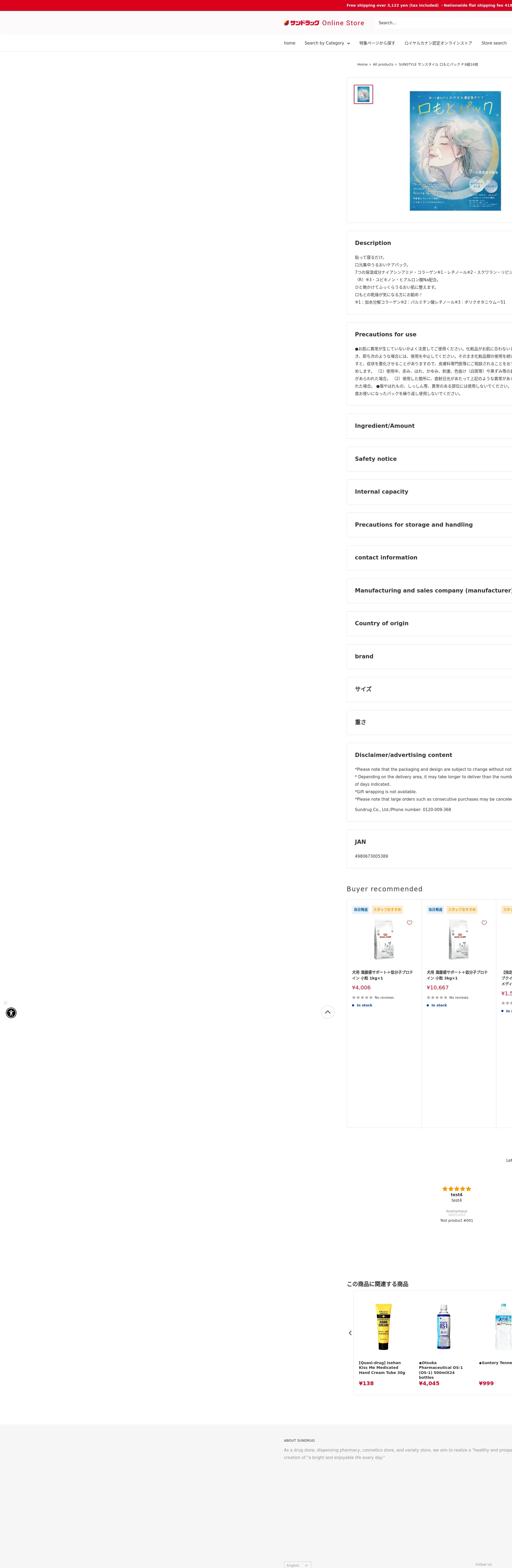
Task: Open the Search by Category dropdown
Action: pyautogui.click(x=327, y=43)
